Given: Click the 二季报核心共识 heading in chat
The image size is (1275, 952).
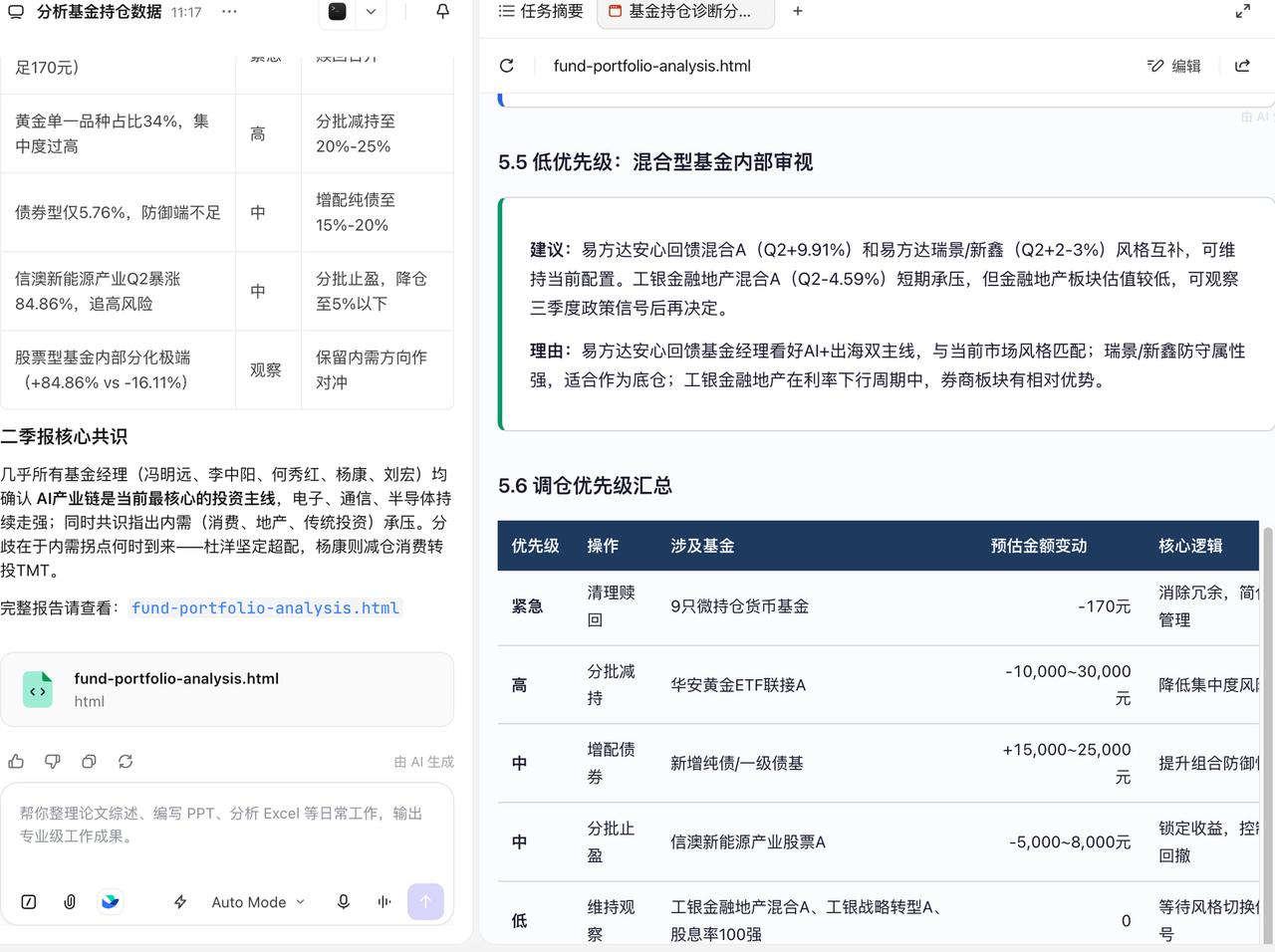Looking at the screenshot, I should pos(64,436).
